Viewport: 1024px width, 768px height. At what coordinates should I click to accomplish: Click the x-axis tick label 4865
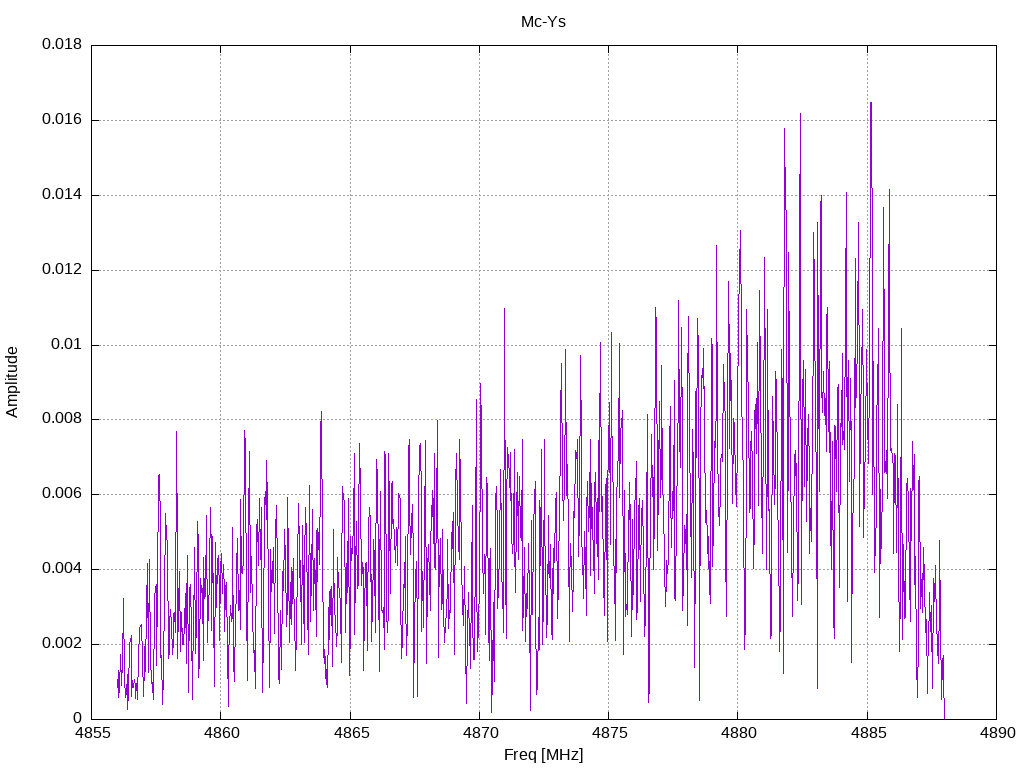click(351, 733)
